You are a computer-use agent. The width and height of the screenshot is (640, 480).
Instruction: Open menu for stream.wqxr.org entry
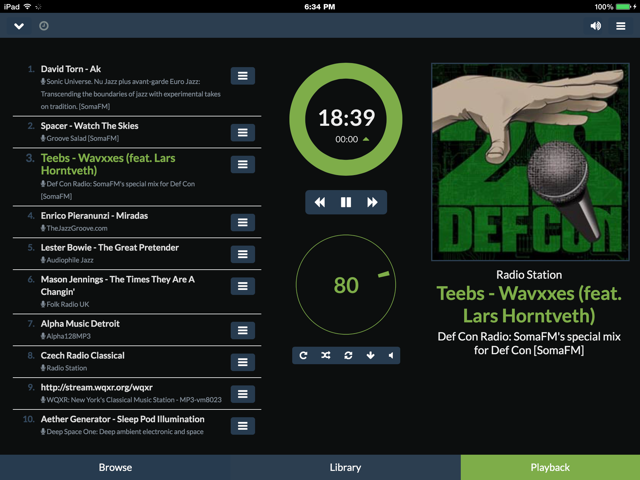point(243,394)
